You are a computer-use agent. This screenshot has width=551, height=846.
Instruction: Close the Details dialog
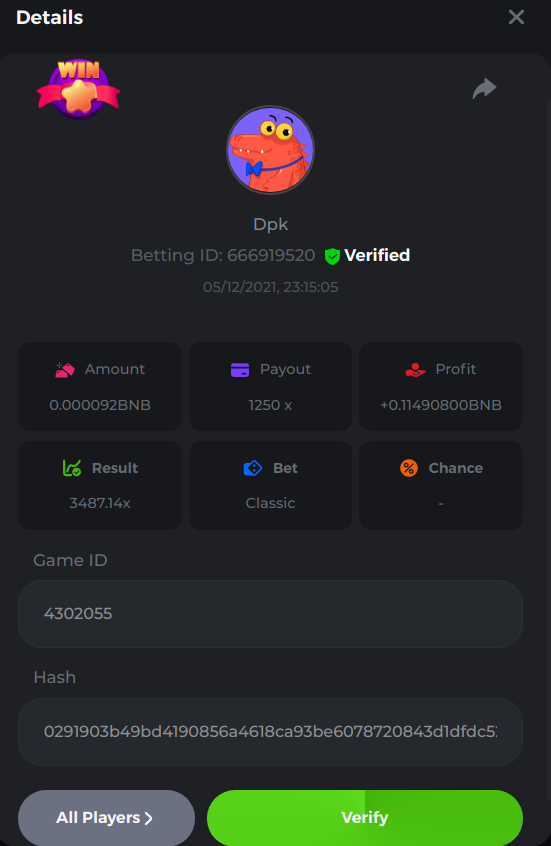pos(516,17)
